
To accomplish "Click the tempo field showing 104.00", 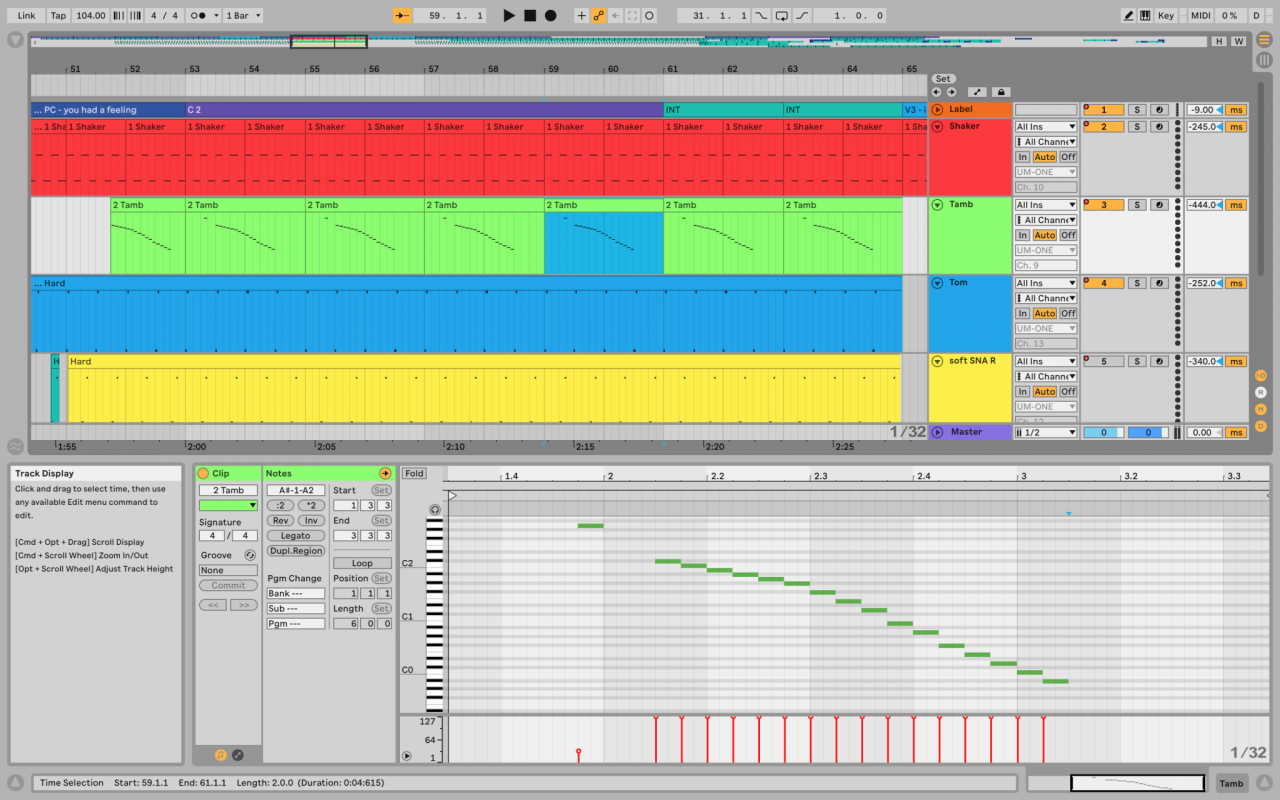I will (x=90, y=16).
